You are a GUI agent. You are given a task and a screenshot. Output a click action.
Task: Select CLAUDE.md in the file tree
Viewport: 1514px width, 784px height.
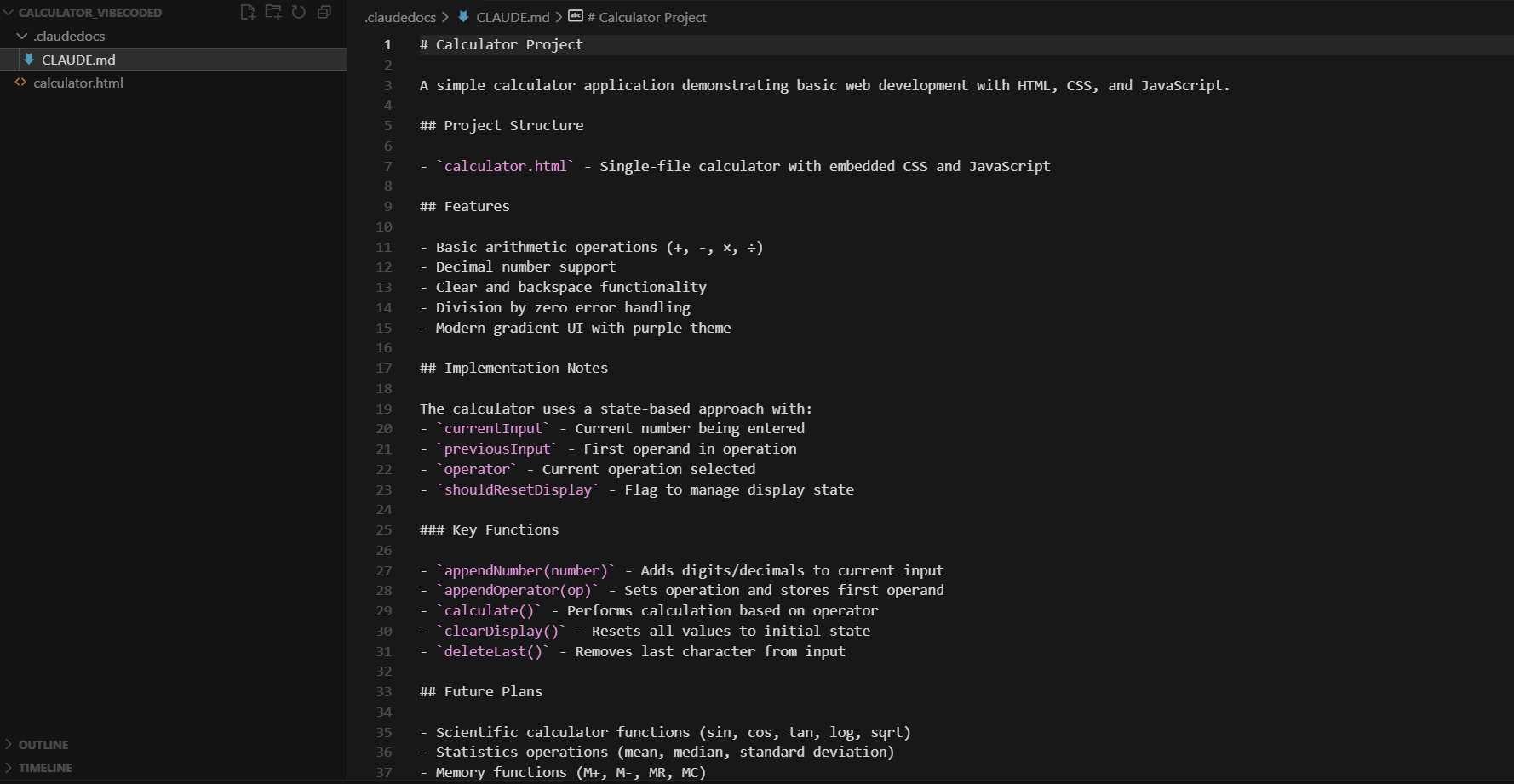78,60
